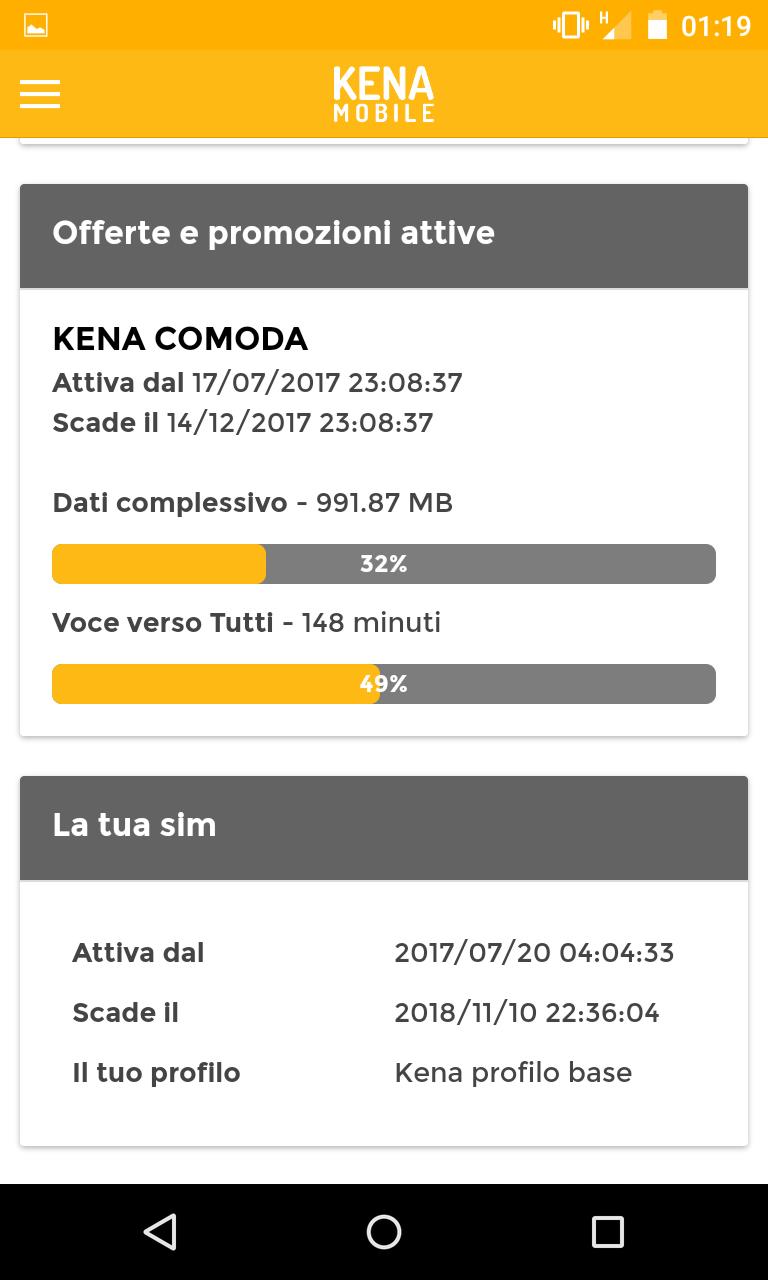This screenshot has width=768, height=1280.
Task: Tap the KENA COMODA offer title
Action: (x=180, y=339)
